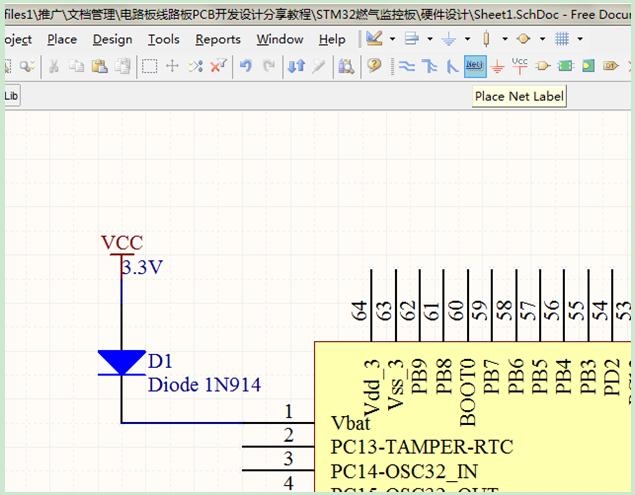Activate the rectangular selection tool
635x495 pixels.
pos(149,66)
